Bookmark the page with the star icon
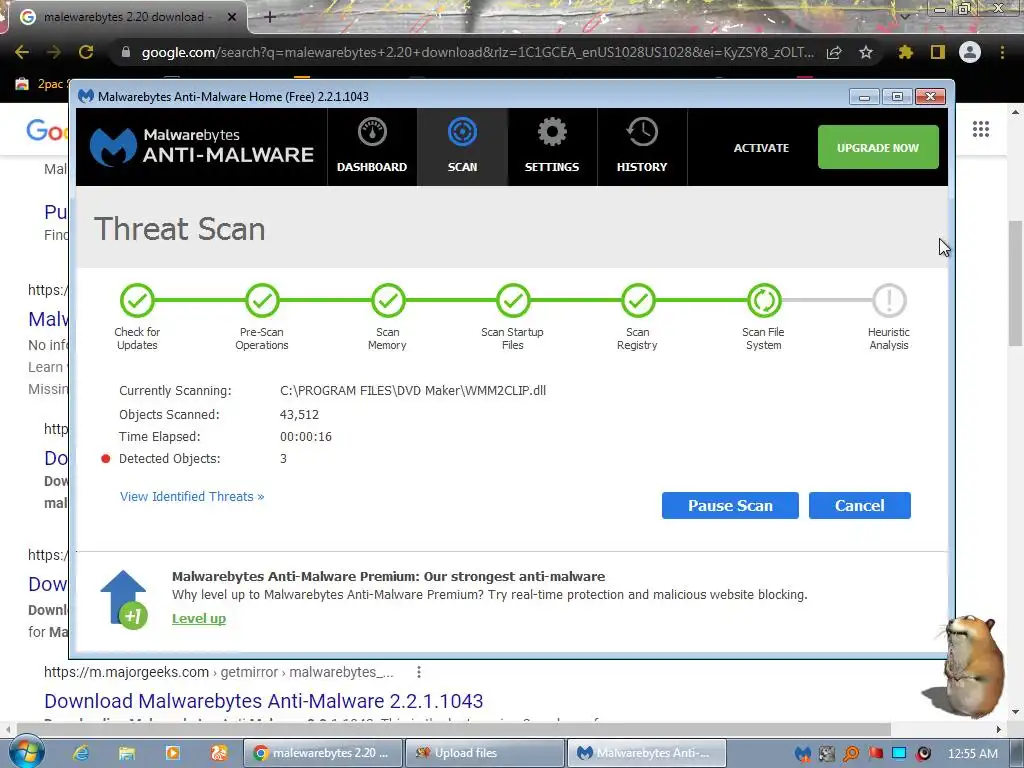Image resolution: width=1024 pixels, height=768 pixels. pos(866,52)
